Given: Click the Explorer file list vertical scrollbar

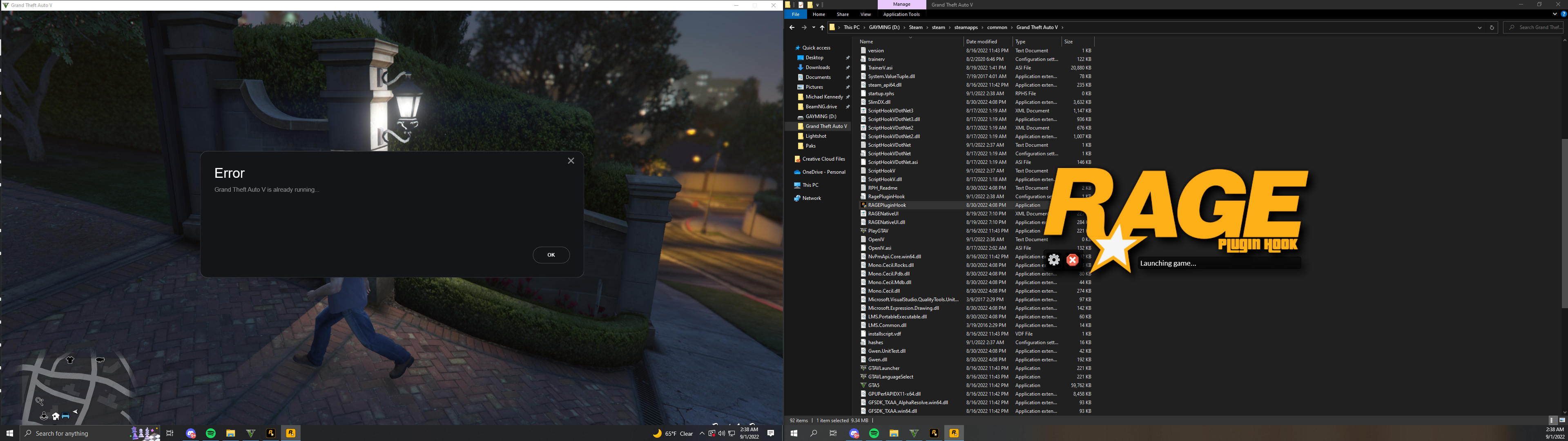Looking at the screenshot, I should point(1564,224).
